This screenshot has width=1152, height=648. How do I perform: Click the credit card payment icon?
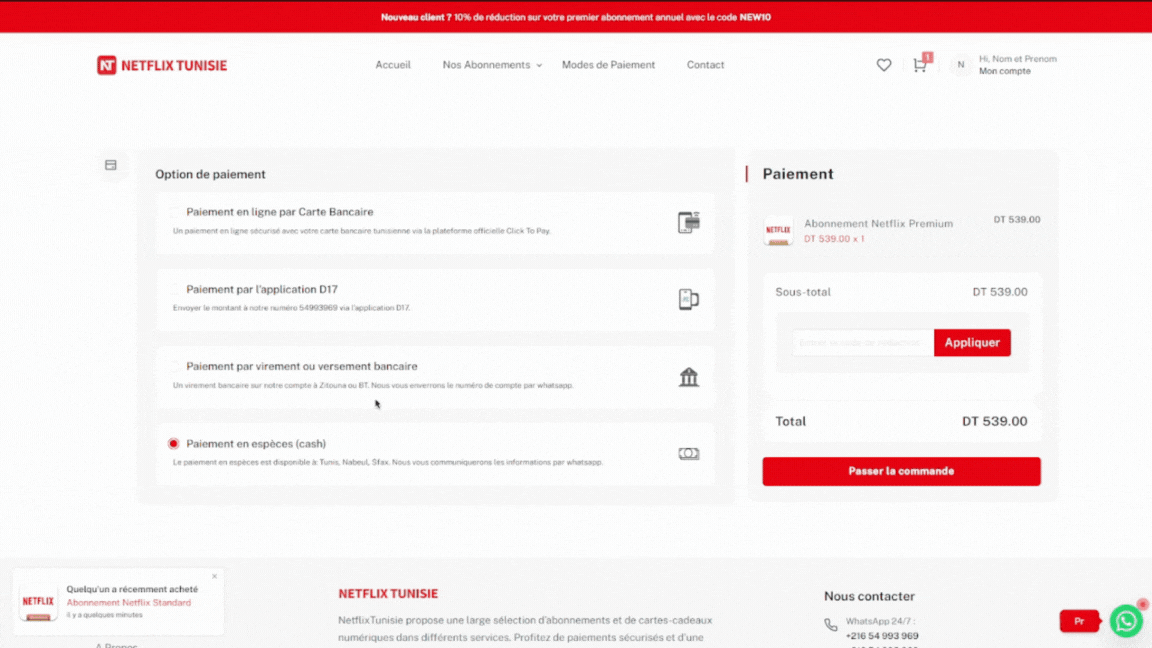point(688,223)
